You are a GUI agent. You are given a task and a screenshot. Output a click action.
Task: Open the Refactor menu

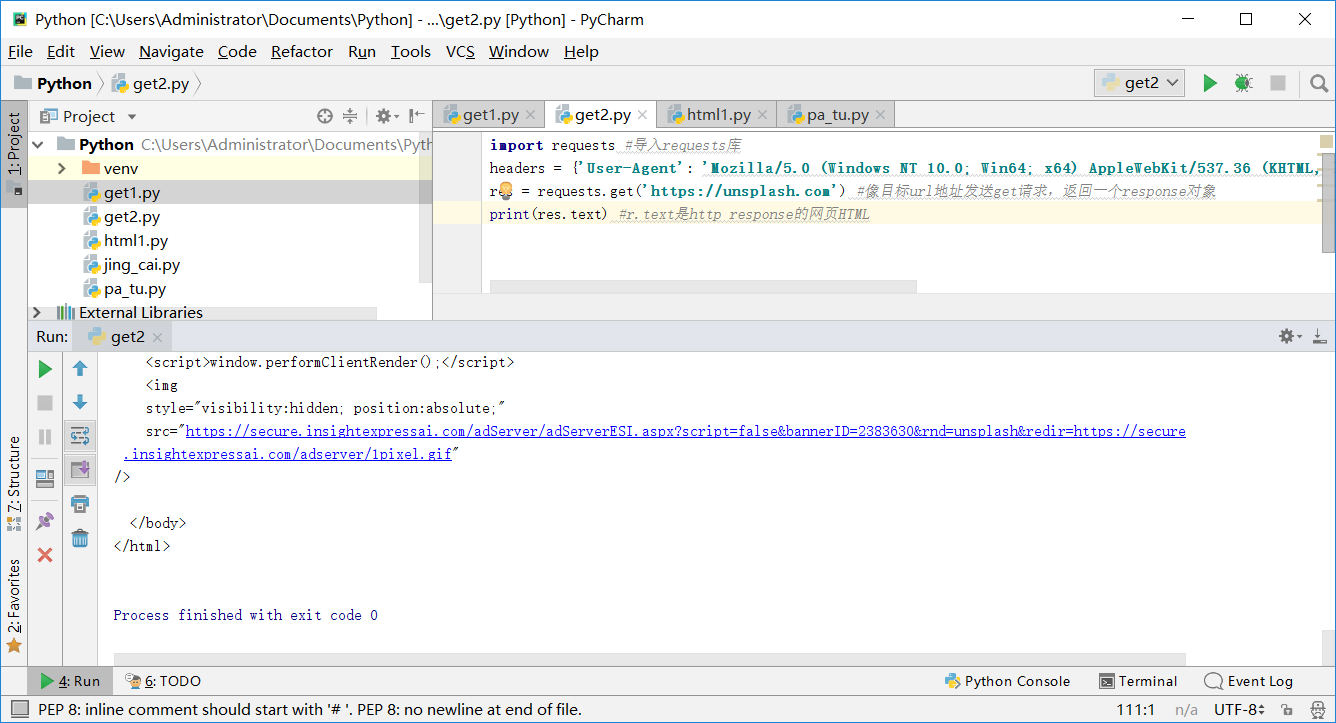[x=301, y=51]
